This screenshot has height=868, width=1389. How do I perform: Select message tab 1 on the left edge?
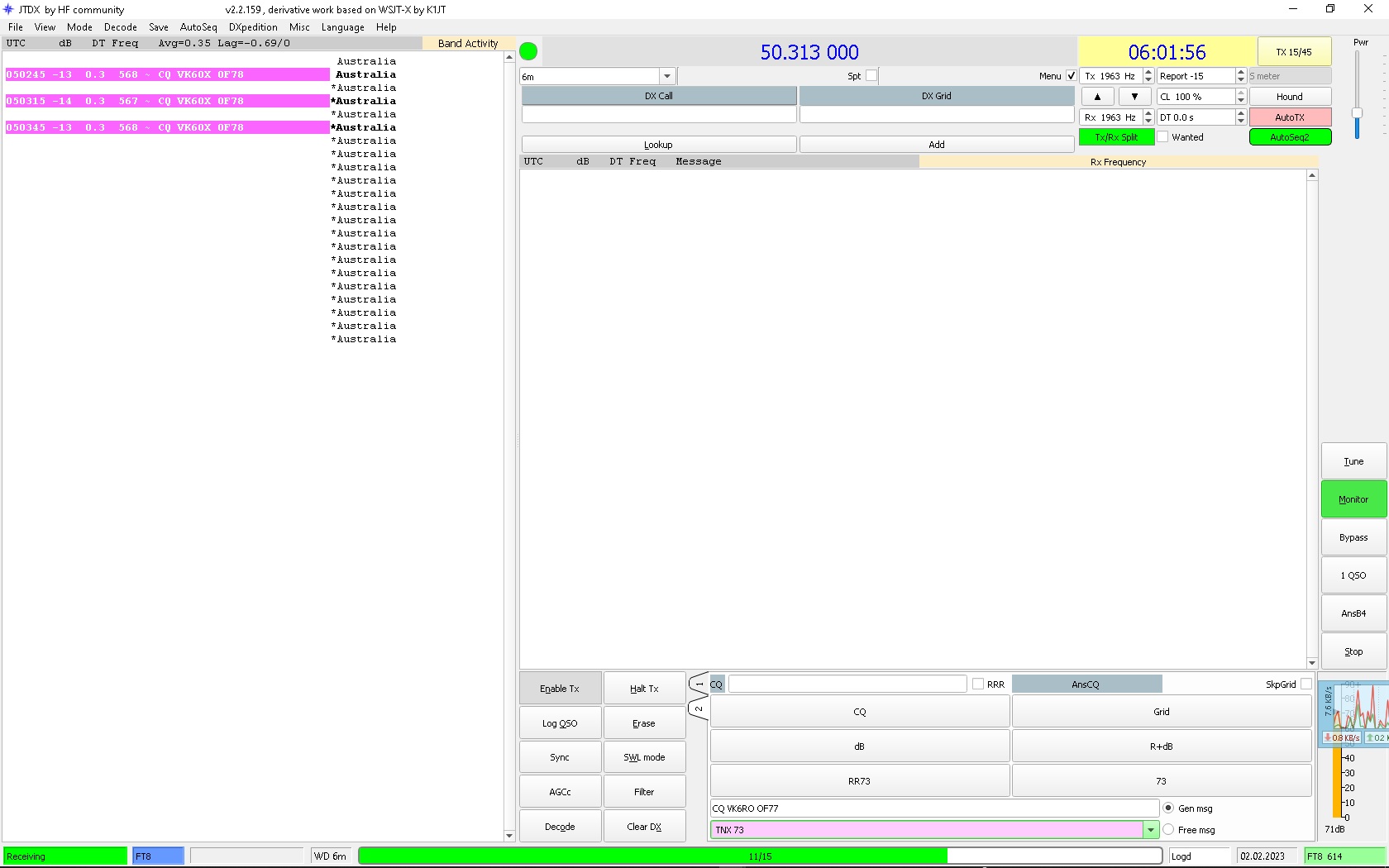pyautogui.click(x=699, y=684)
